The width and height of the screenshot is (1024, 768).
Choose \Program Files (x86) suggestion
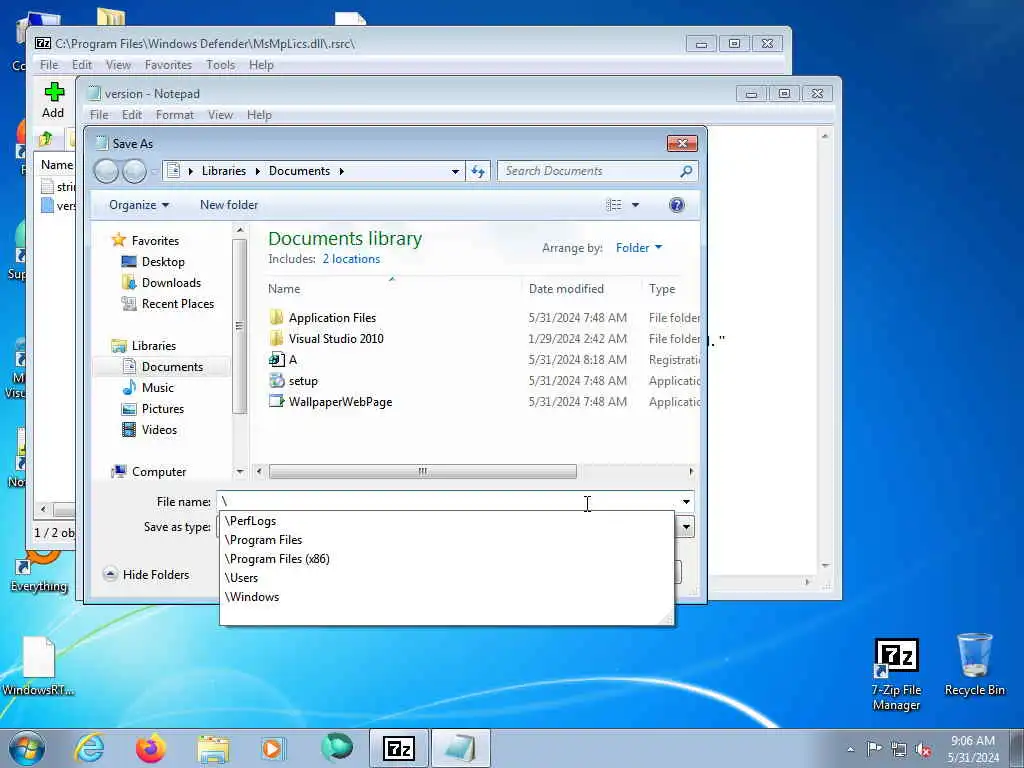pos(447,559)
